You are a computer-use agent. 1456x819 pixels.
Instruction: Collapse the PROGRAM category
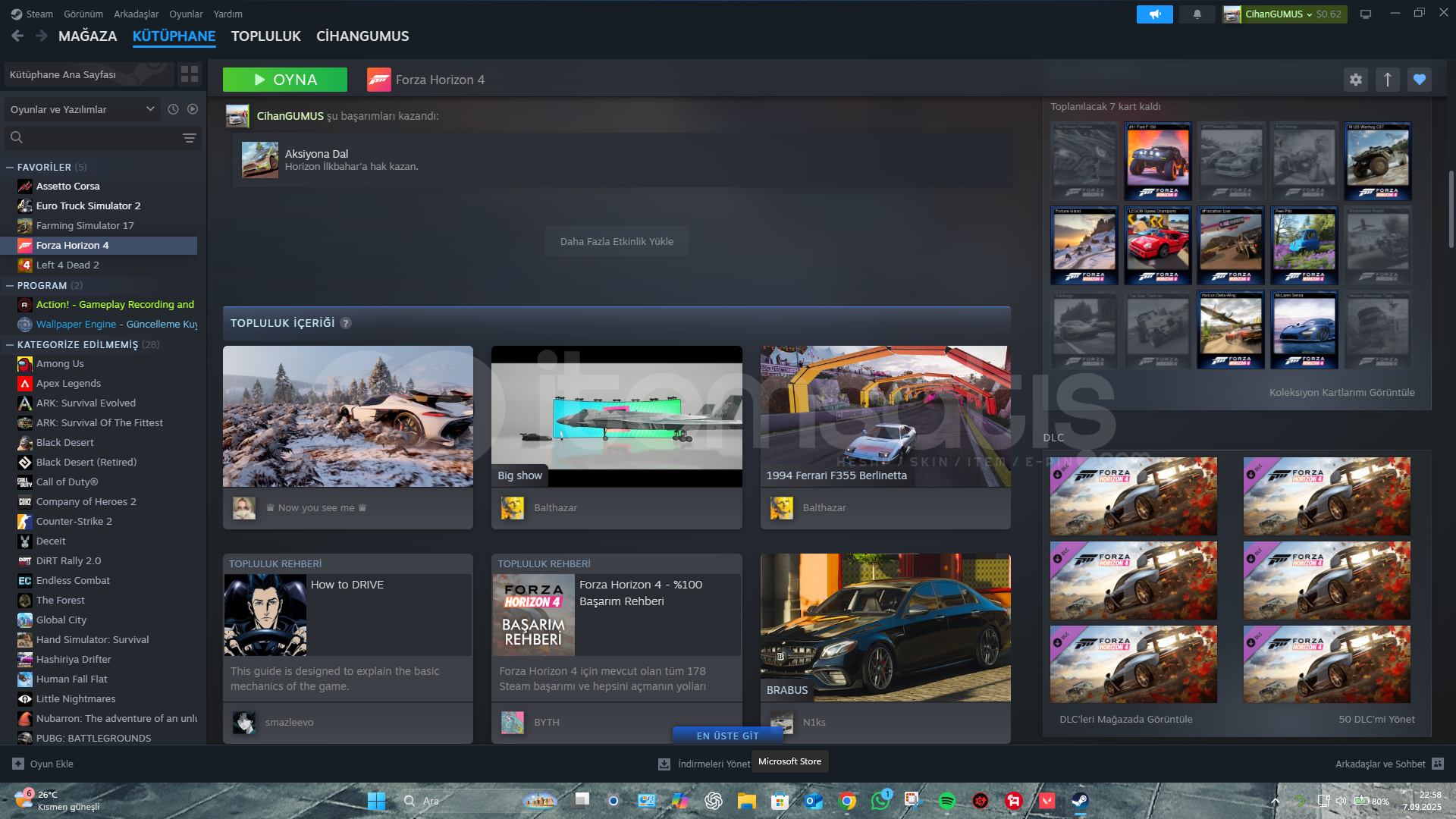(x=10, y=285)
